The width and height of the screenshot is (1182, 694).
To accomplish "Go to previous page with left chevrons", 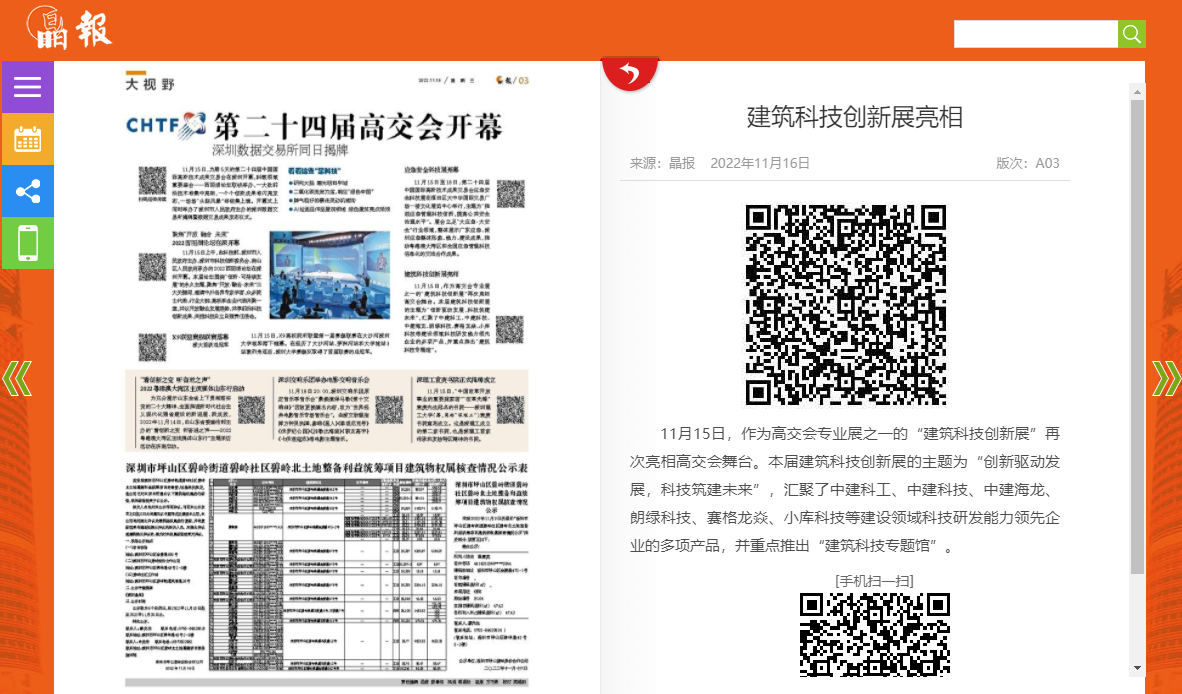I will [x=17, y=378].
